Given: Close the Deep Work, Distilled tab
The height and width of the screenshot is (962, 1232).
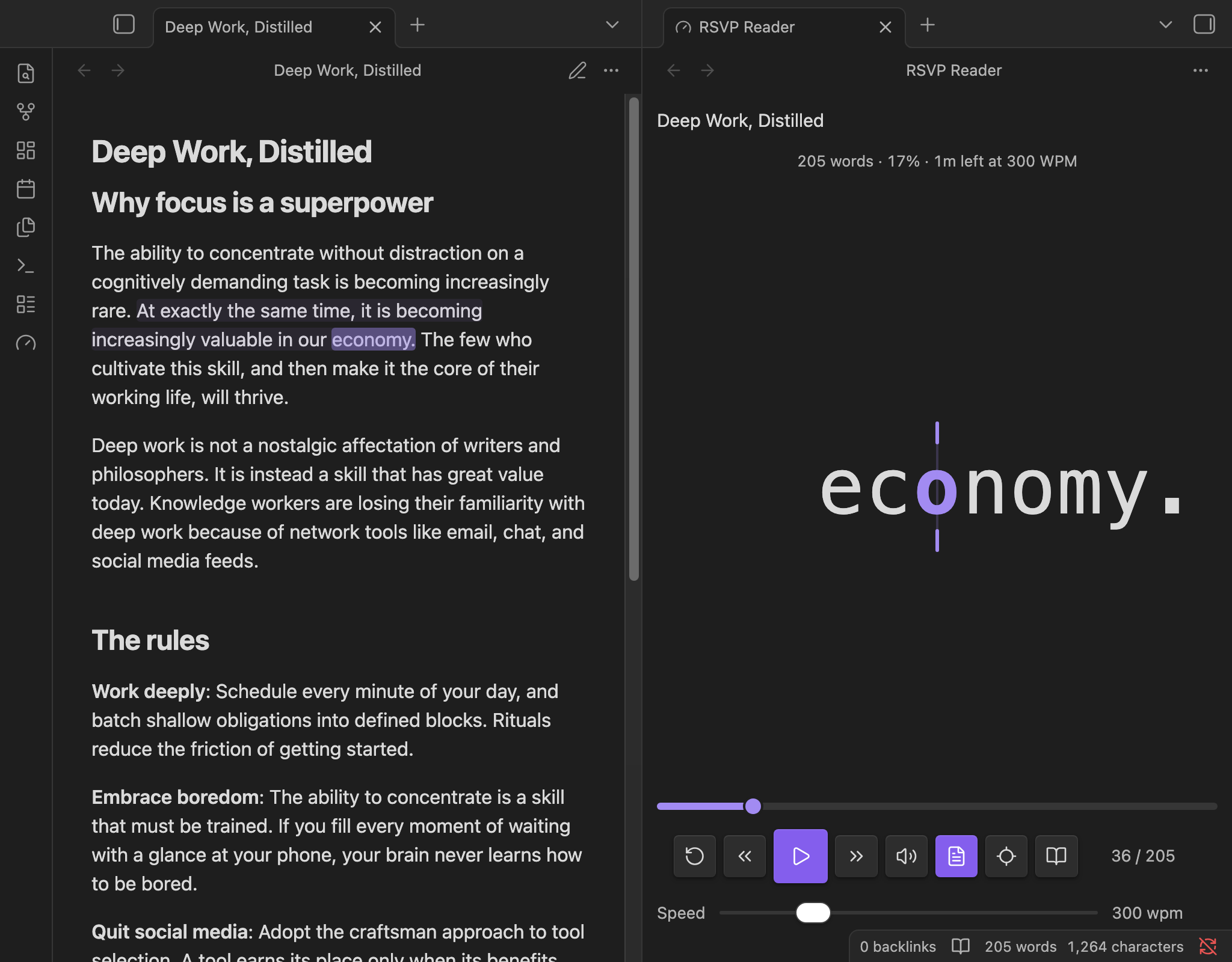Looking at the screenshot, I should (x=375, y=27).
